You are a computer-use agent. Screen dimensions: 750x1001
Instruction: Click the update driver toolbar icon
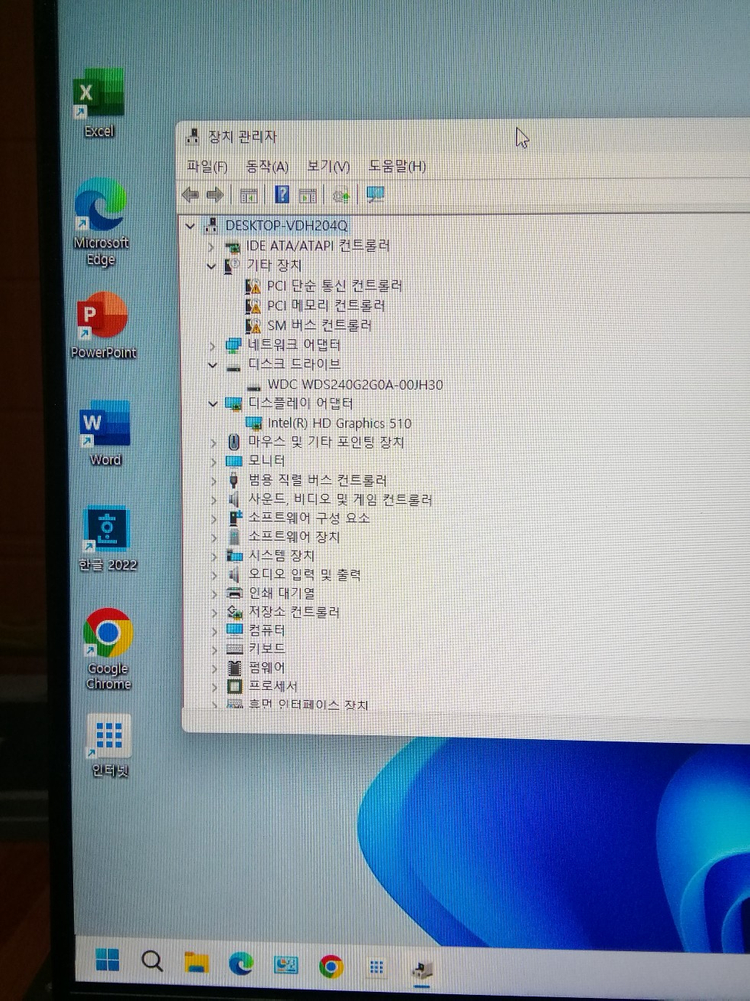tap(341, 195)
